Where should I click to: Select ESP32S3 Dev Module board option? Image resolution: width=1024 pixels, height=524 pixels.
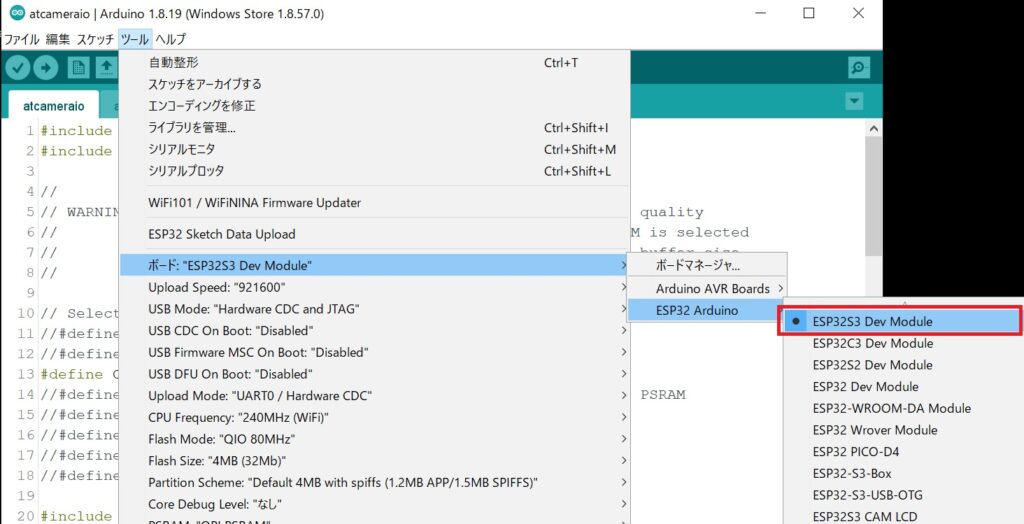[901, 321]
